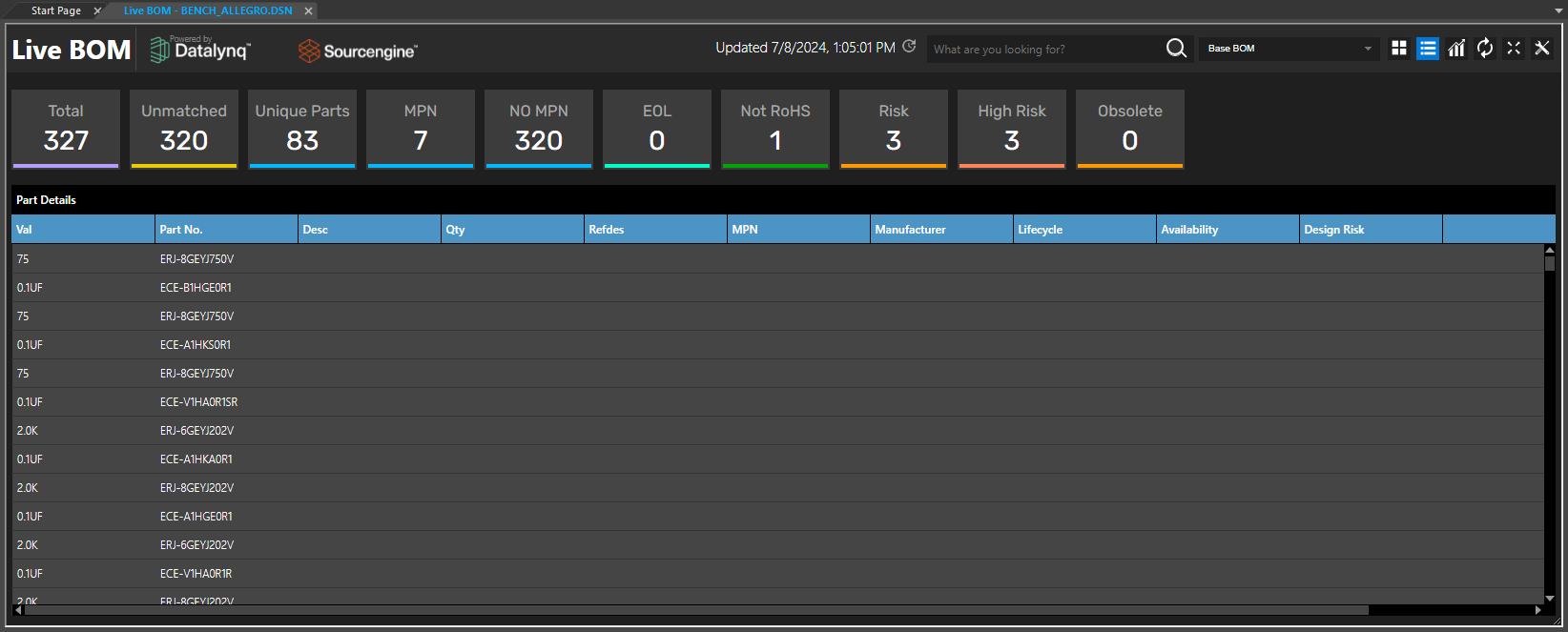Sort by the Part No. column header
1568x632 pixels.
click(226, 229)
